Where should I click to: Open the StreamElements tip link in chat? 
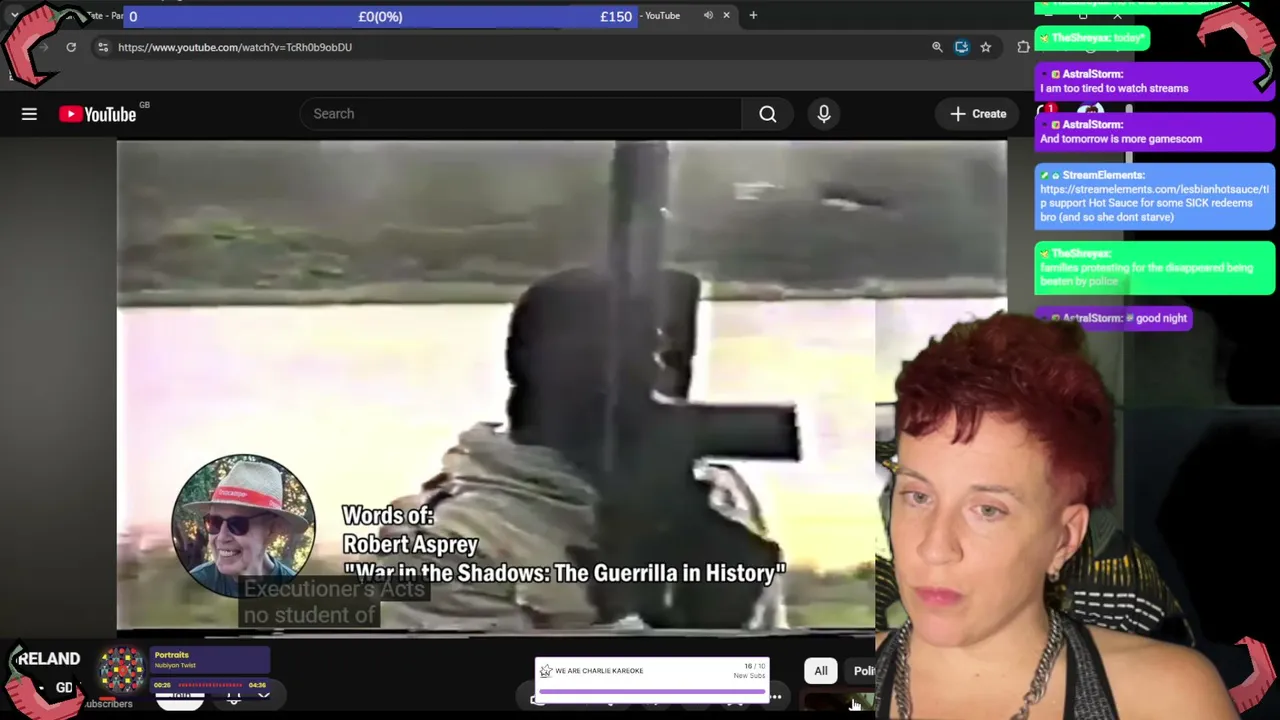(x=1154, y=196)
